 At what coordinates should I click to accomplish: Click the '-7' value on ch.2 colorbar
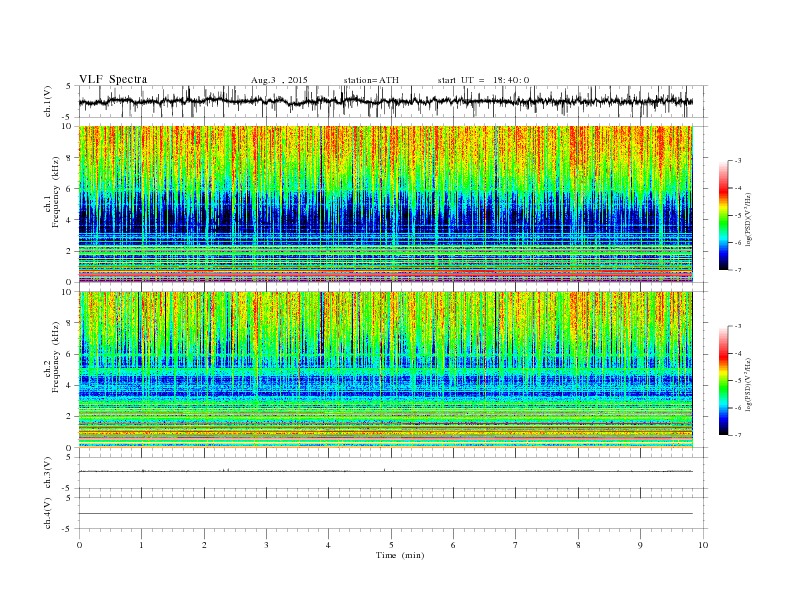[737, 435]
